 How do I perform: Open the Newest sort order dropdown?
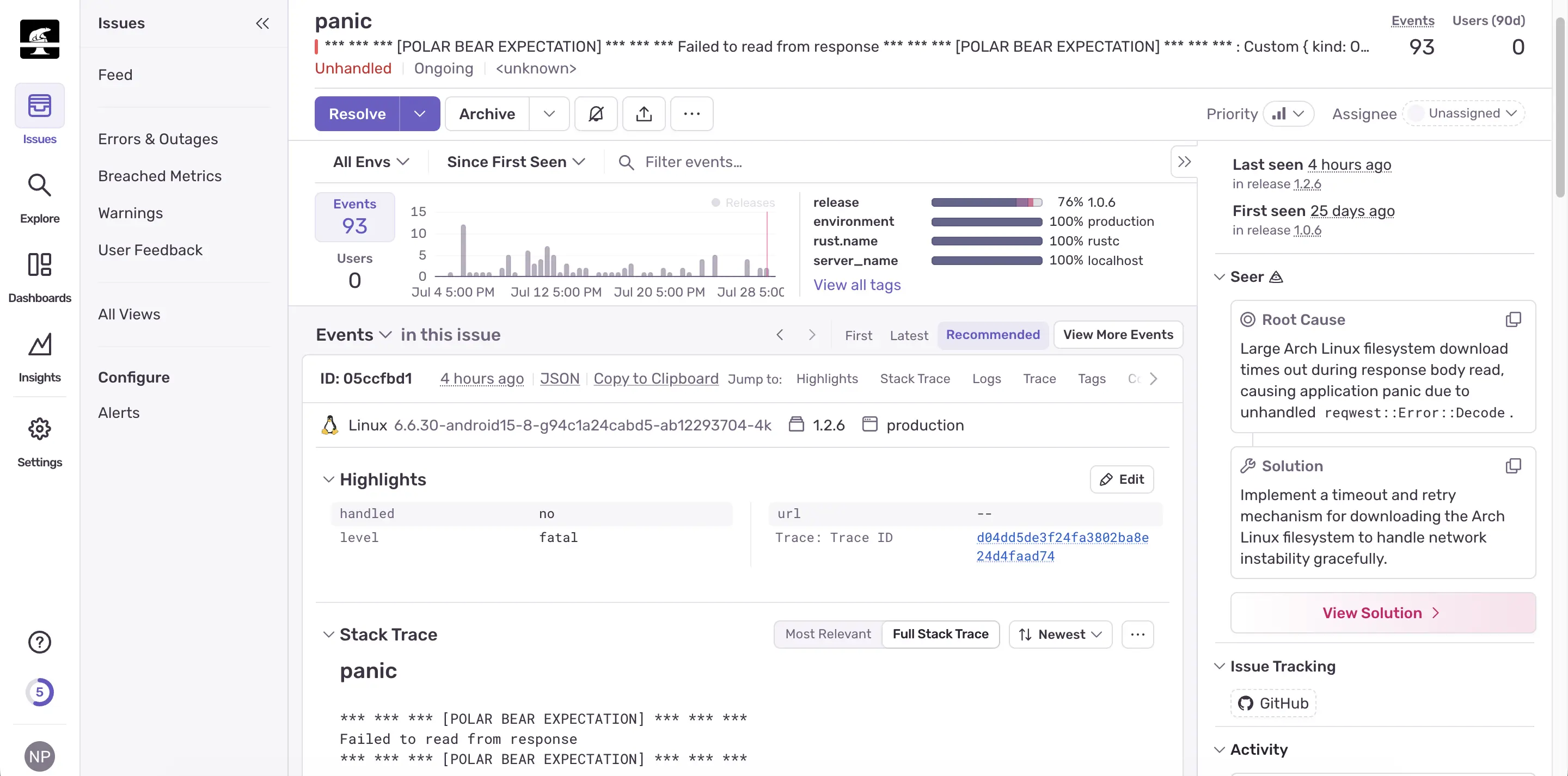pos(1061,634)
